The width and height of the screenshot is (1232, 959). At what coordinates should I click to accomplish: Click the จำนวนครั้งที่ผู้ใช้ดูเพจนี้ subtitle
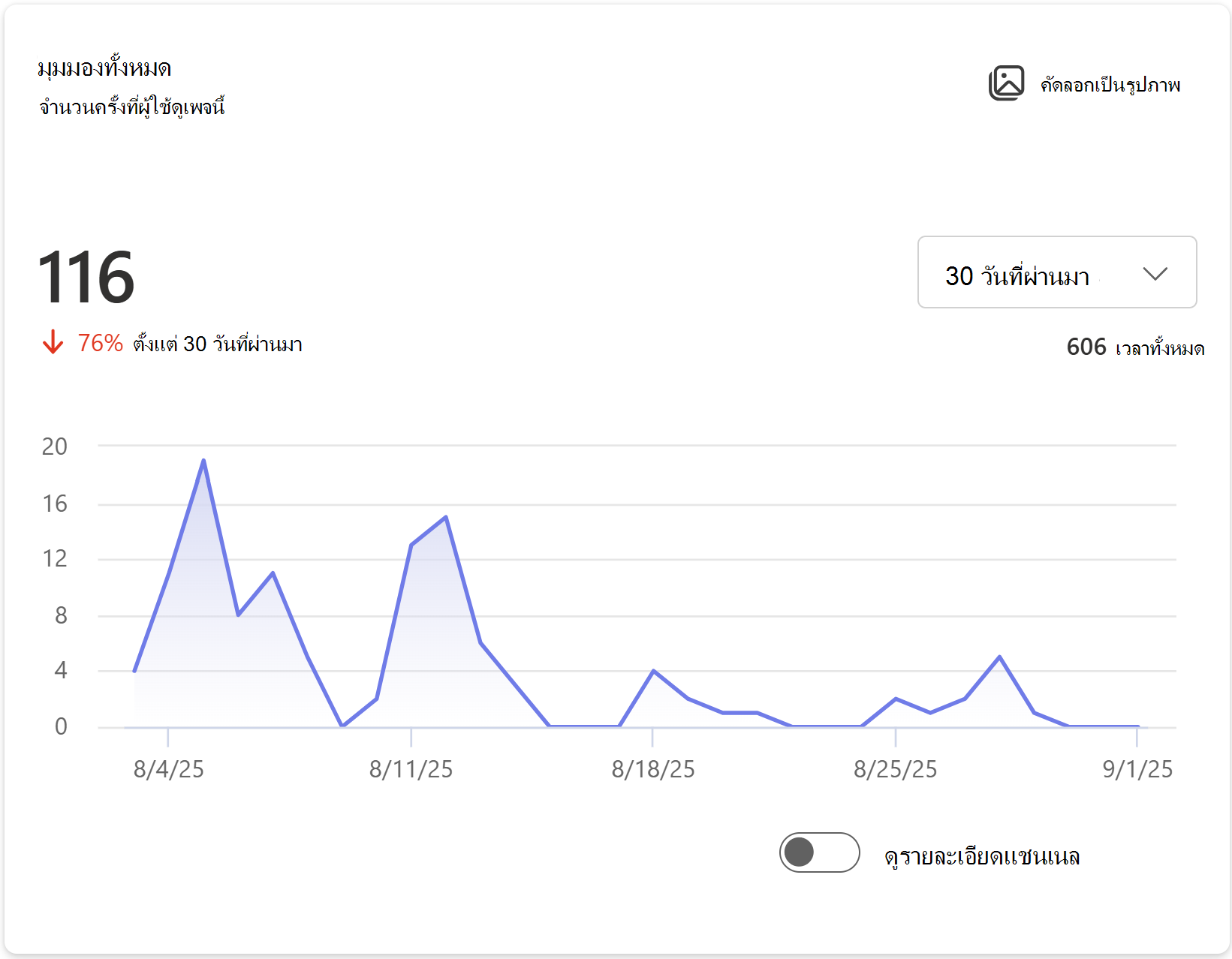pos(132,107)
